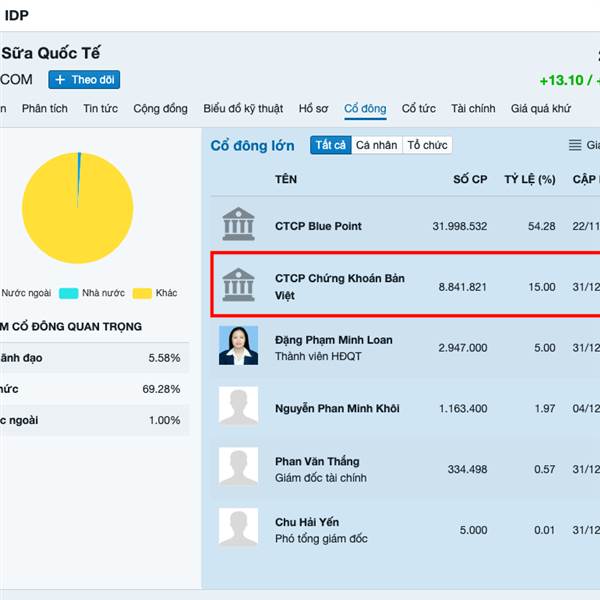Click the Theo dõi follow button
The width and height of the screenshot is (600, 600).
[84, 80]
